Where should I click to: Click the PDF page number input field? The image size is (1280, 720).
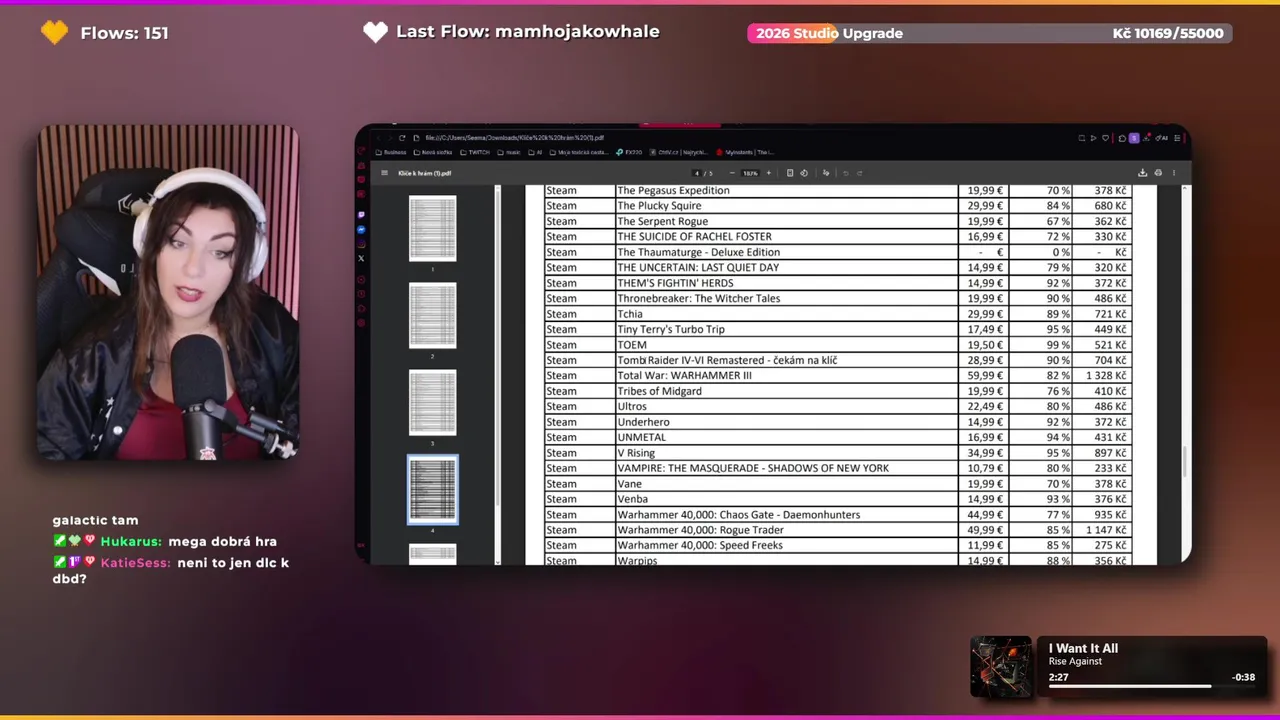click(697, 173)
